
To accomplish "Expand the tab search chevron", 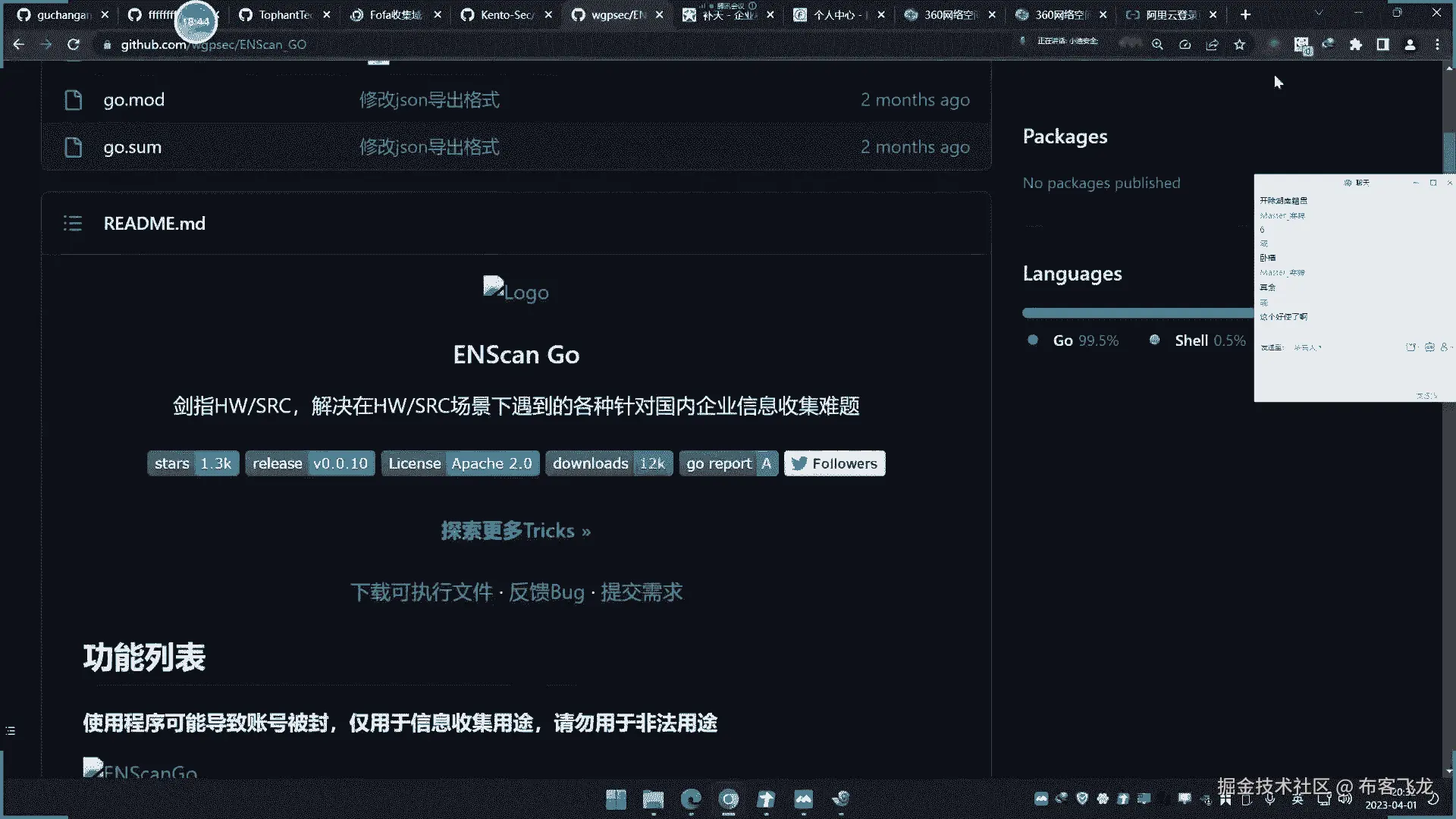I will pyautogui.click(x=1319, y=14).
